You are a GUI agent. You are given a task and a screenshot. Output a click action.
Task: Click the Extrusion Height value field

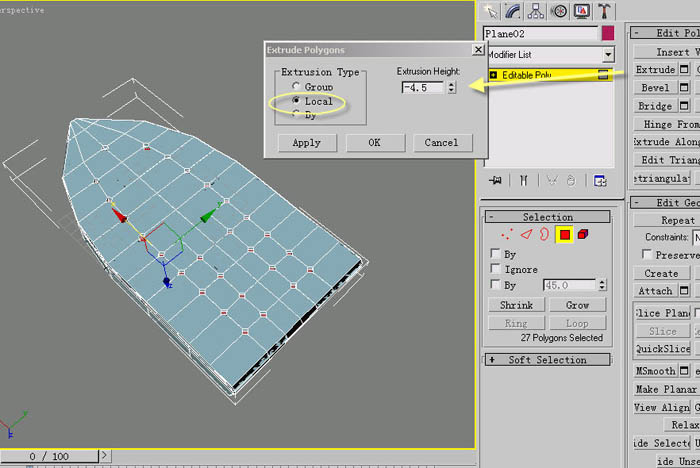tap(423, 88)
